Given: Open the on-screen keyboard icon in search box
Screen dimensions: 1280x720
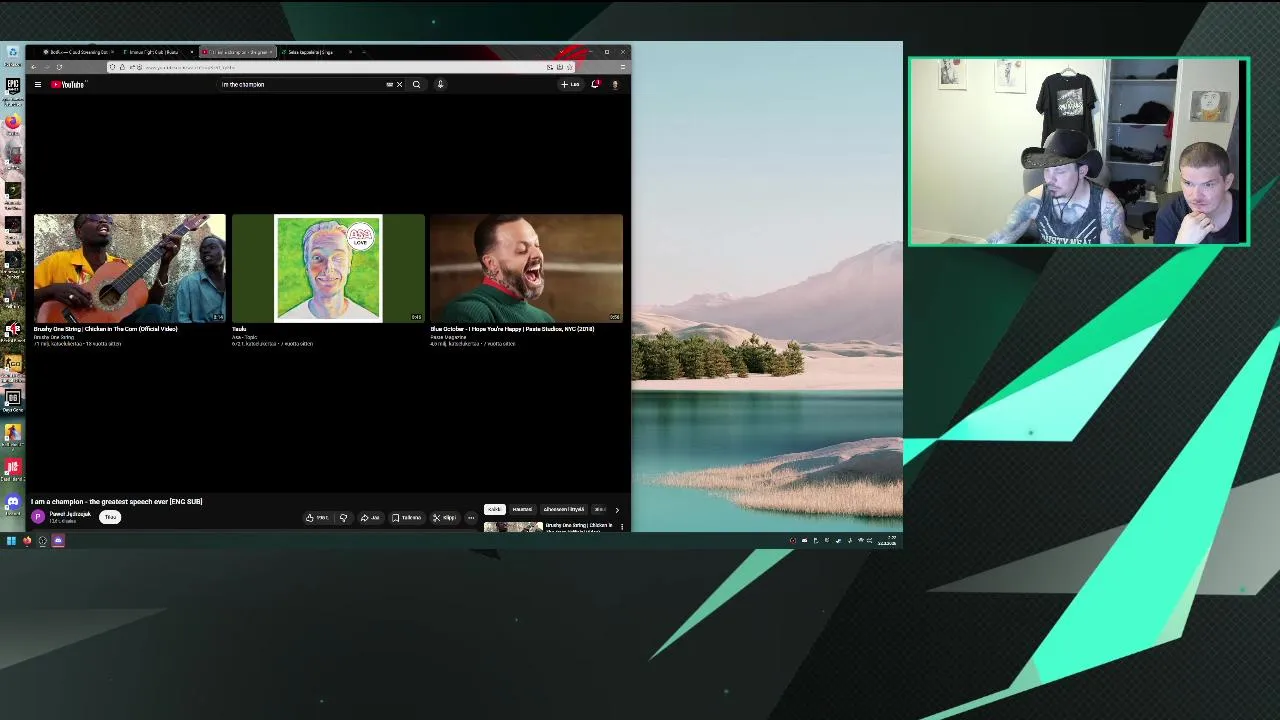Looking at the screenshot, I should [x=389, y=85].
